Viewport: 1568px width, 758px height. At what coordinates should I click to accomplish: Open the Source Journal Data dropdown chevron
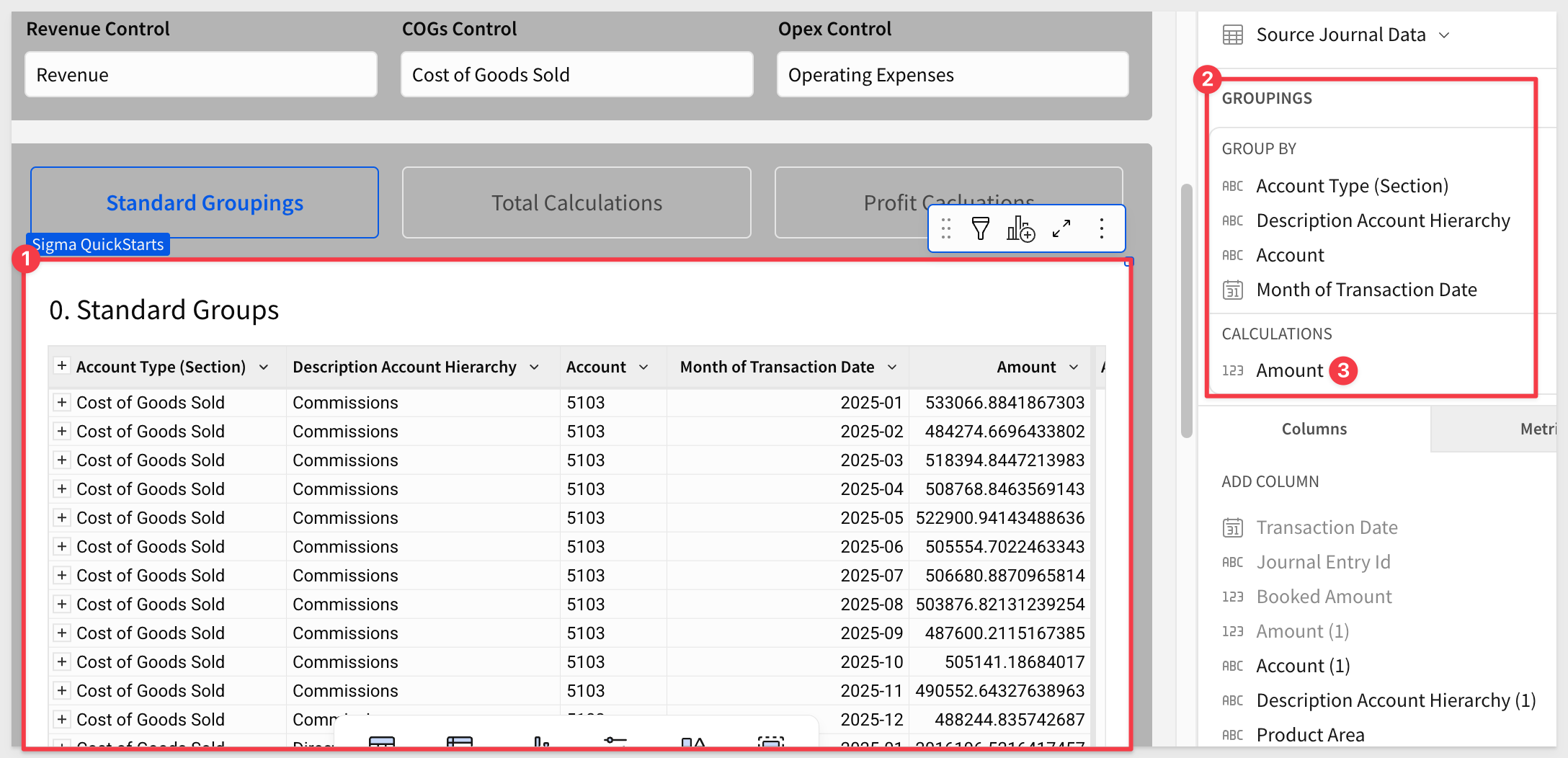point(1444,35)
